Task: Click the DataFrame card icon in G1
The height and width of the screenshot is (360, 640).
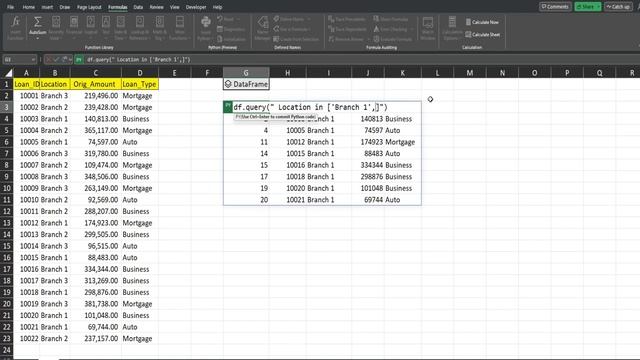Action: [228, 84]
